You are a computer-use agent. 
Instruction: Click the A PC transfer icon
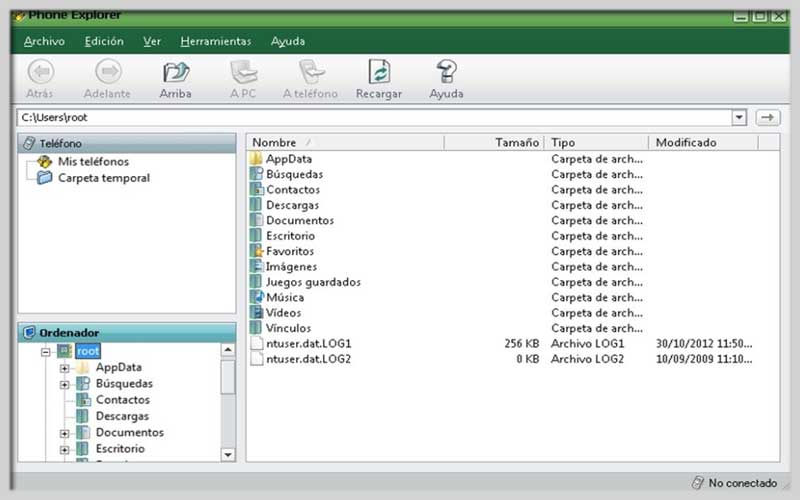point(243,72)
